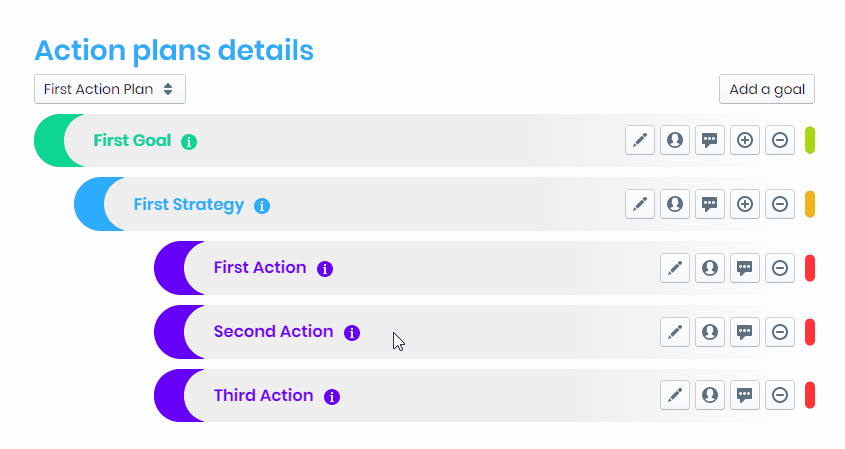845x449 pixels.
Task: Assign a user to First Strategy
Action: click(675, 204)
